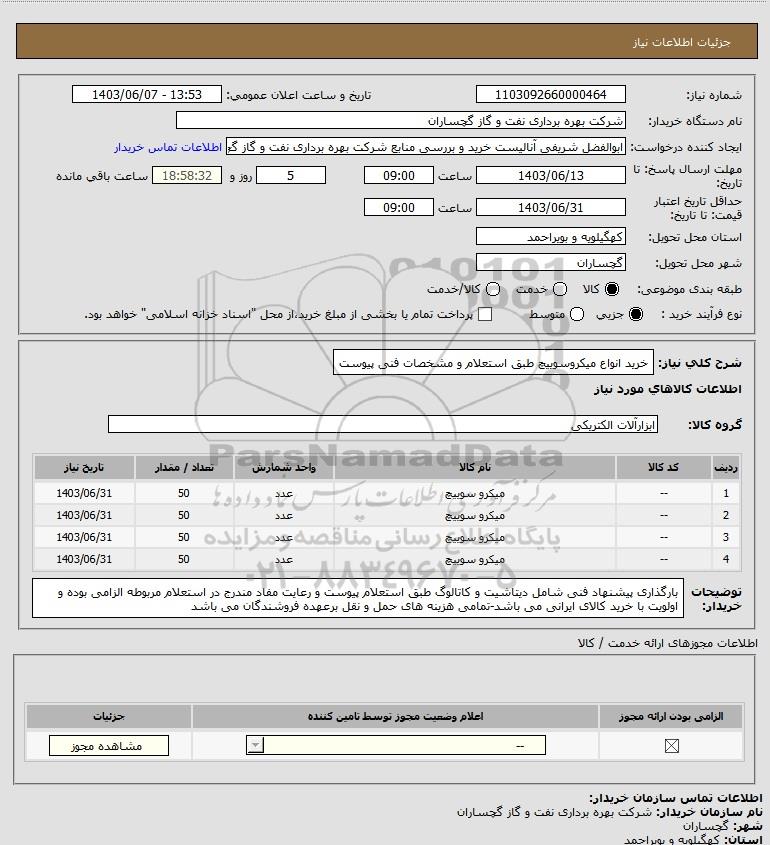
Task: Click row number 3 in goods table
Action: click(726, 537)
